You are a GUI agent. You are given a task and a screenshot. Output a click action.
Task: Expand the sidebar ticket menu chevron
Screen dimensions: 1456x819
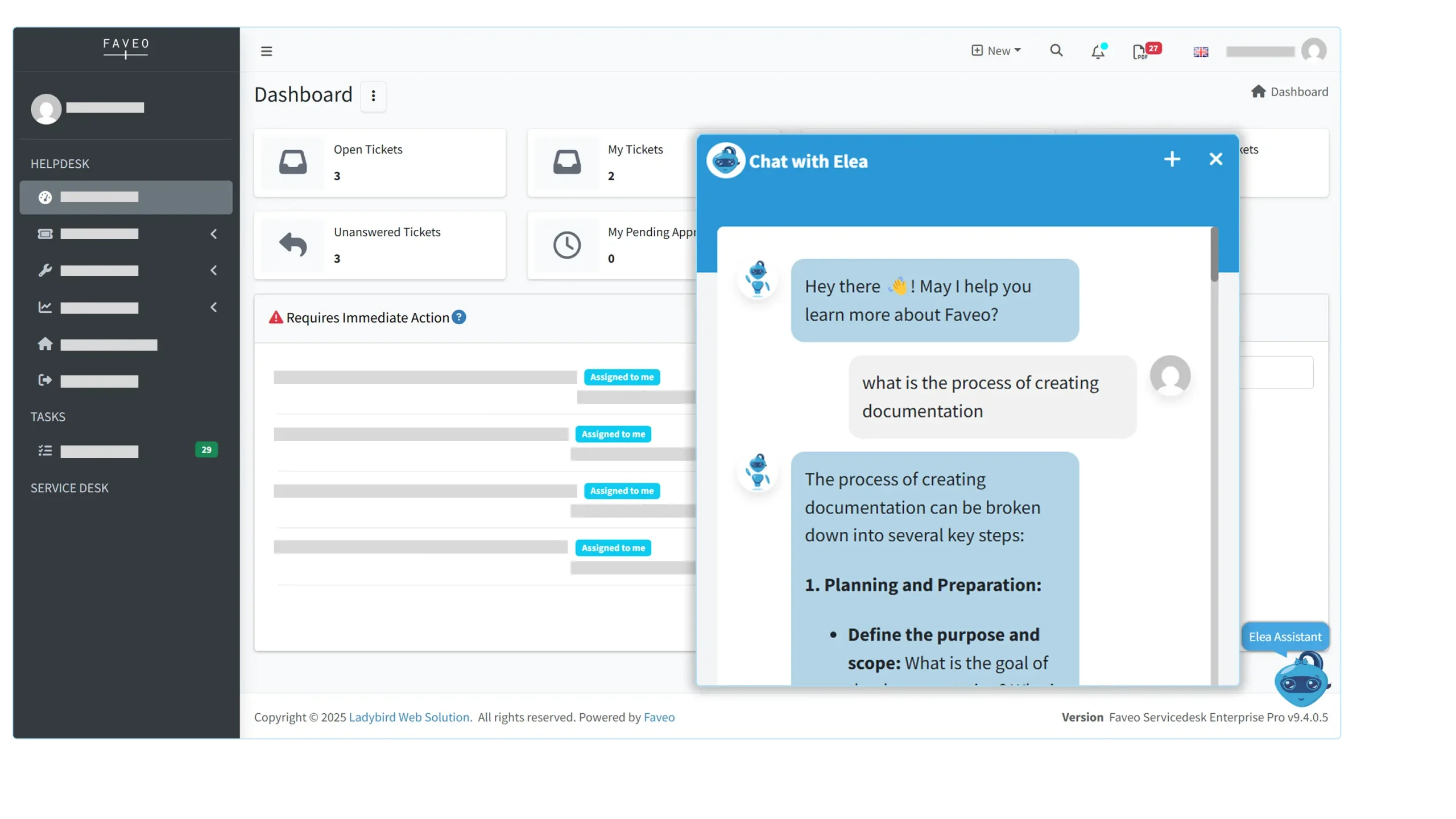tap(214, 234)
